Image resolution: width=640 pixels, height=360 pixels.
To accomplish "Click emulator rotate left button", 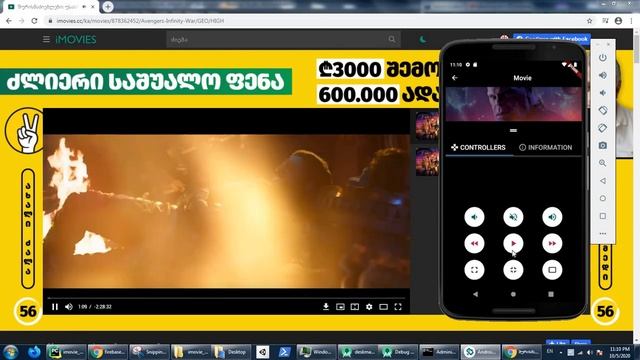I will pos(602,110).
